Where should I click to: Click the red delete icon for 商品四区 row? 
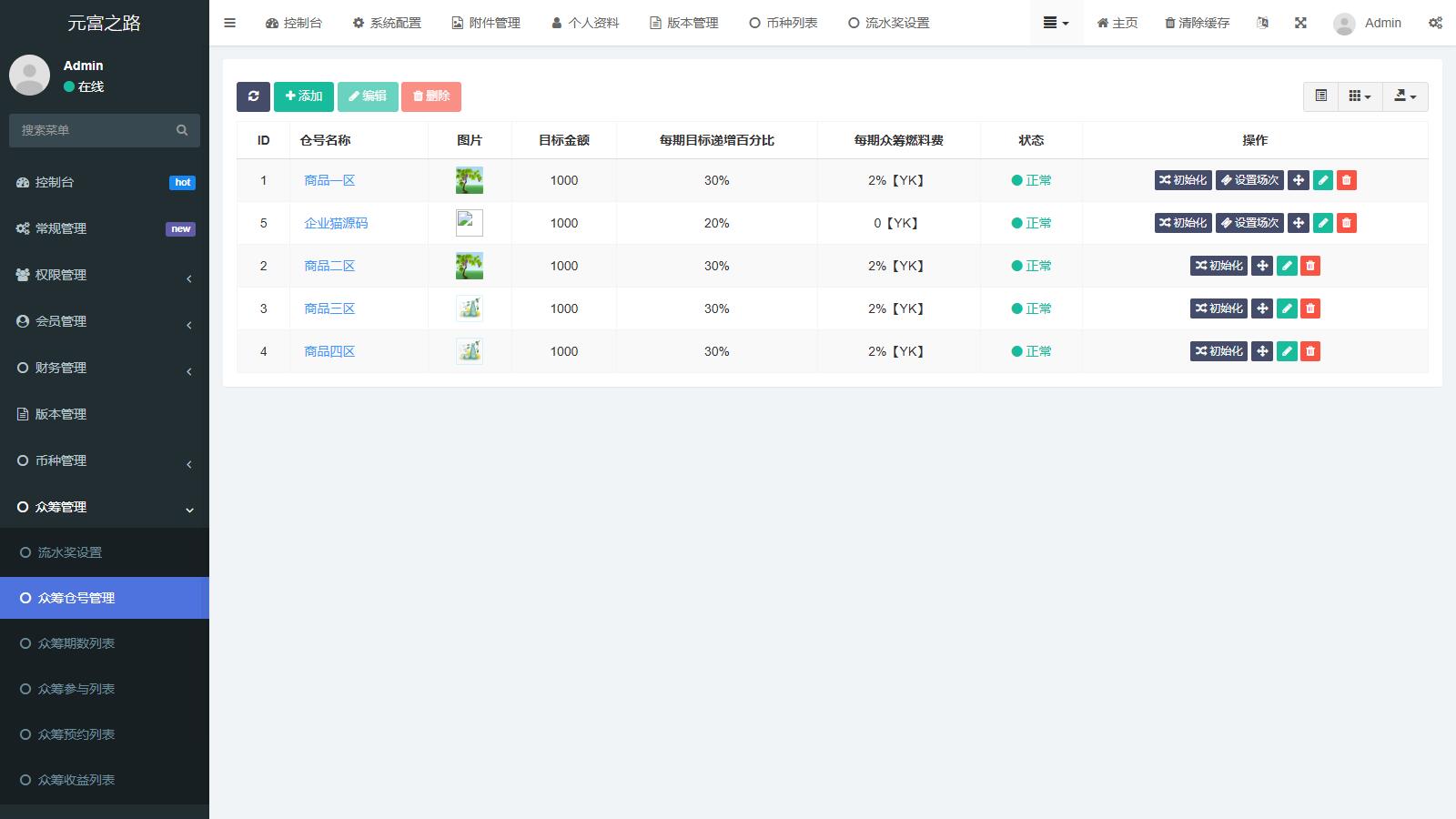tap(1310, 351)
